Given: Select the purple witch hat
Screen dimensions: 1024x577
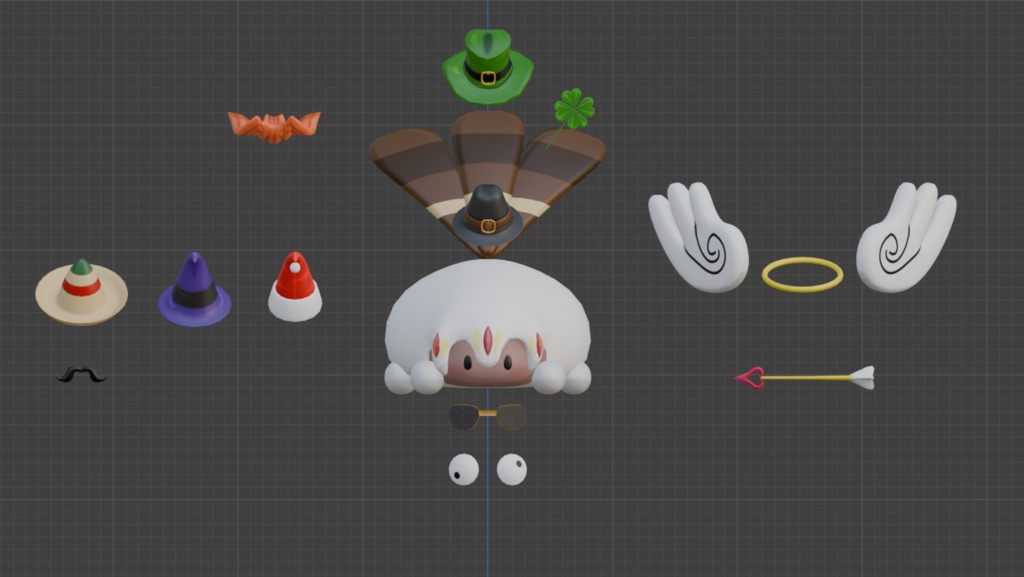Looking at the screenshot, I should (195, 290).
